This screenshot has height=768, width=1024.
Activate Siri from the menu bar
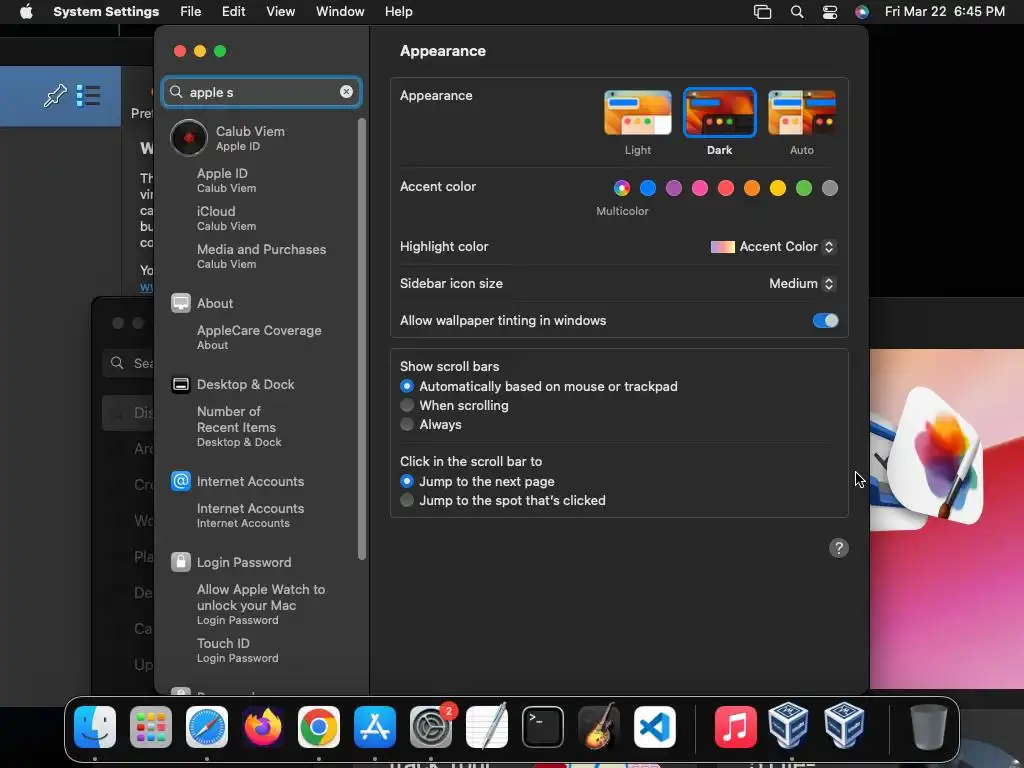pyautogui.click(x=862, y=11)
